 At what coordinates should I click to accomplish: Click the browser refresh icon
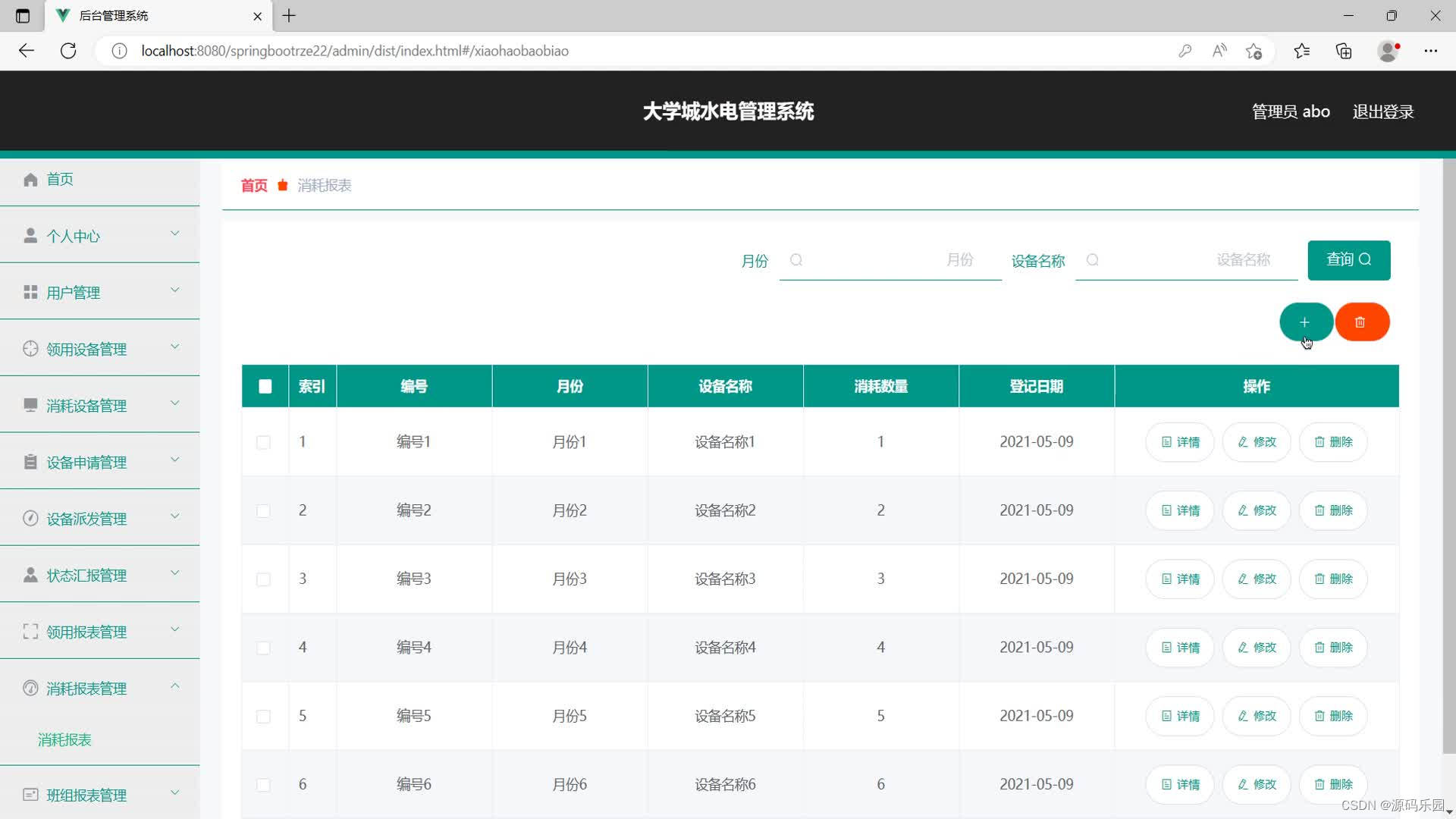click(x=68, y=51)
